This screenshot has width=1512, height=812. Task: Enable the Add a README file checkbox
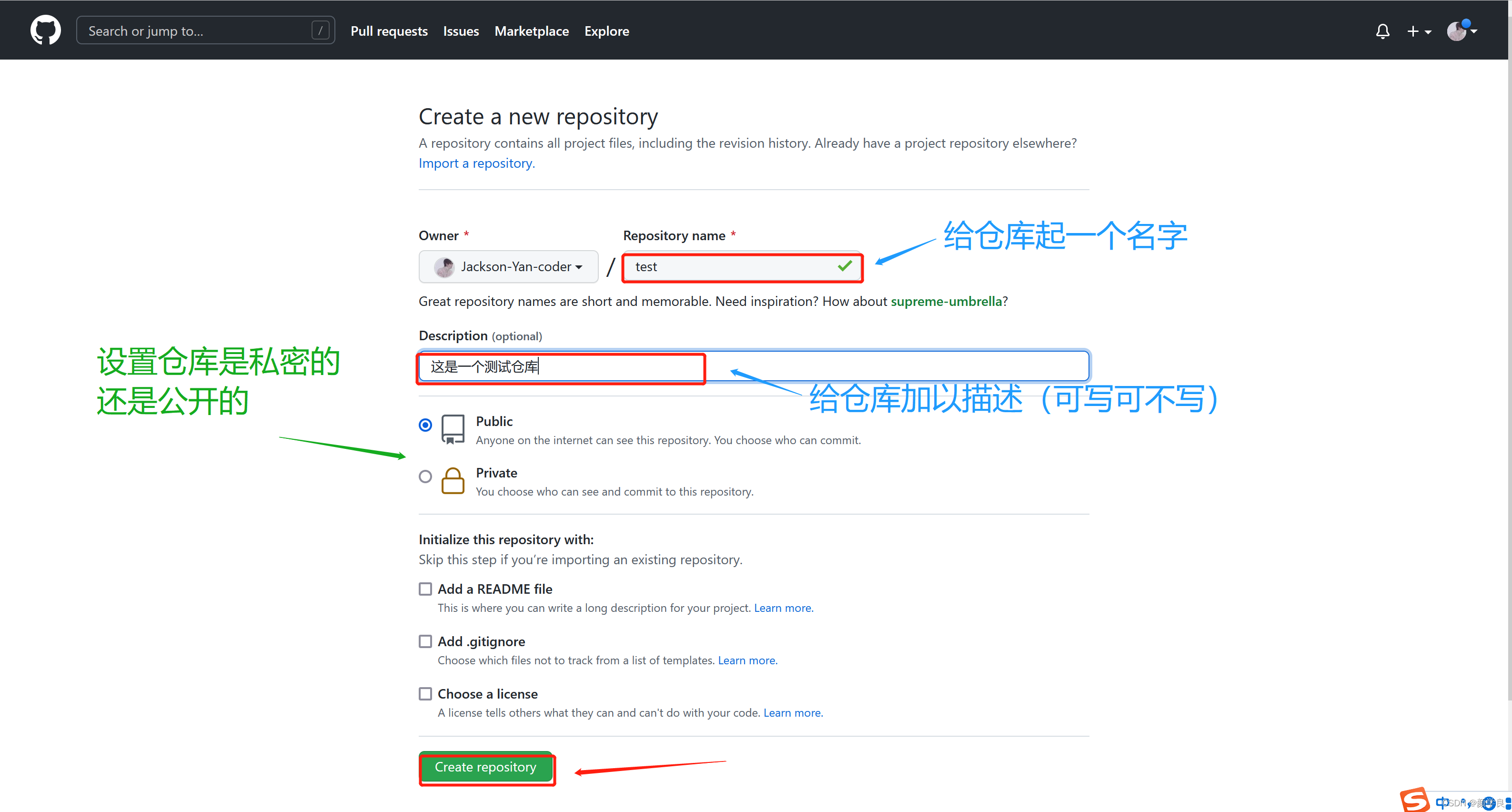pos(425,589)
